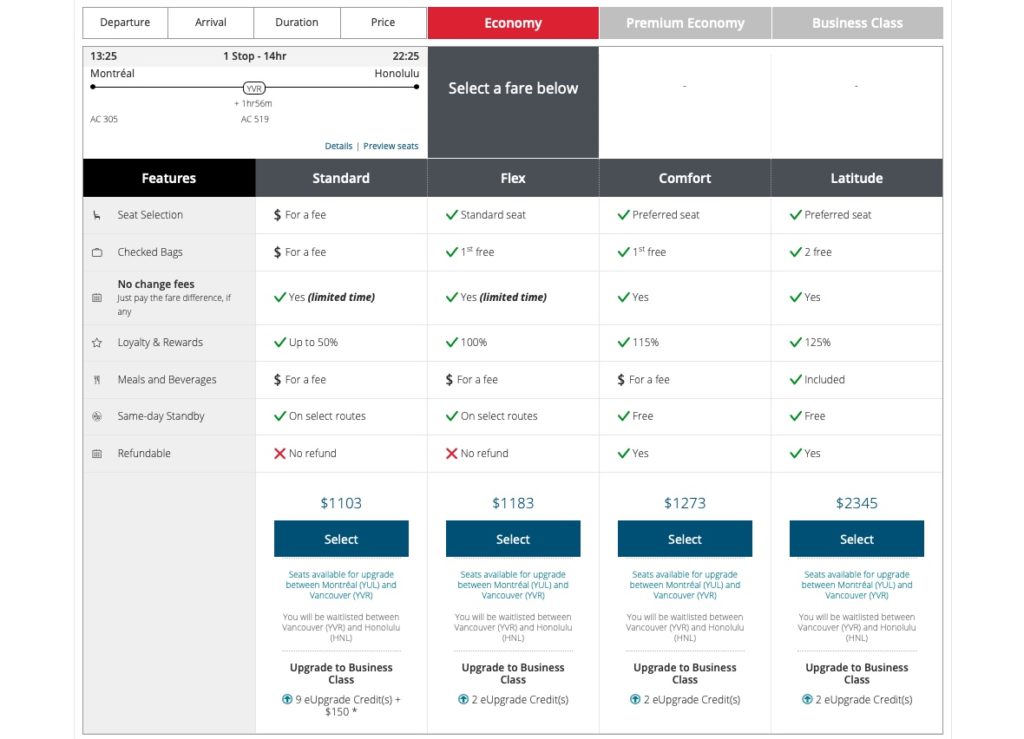Click the eUpgrade arrow icon under Latitude
This screenshot has height=739, width=1024.
(x=807, y=700)
